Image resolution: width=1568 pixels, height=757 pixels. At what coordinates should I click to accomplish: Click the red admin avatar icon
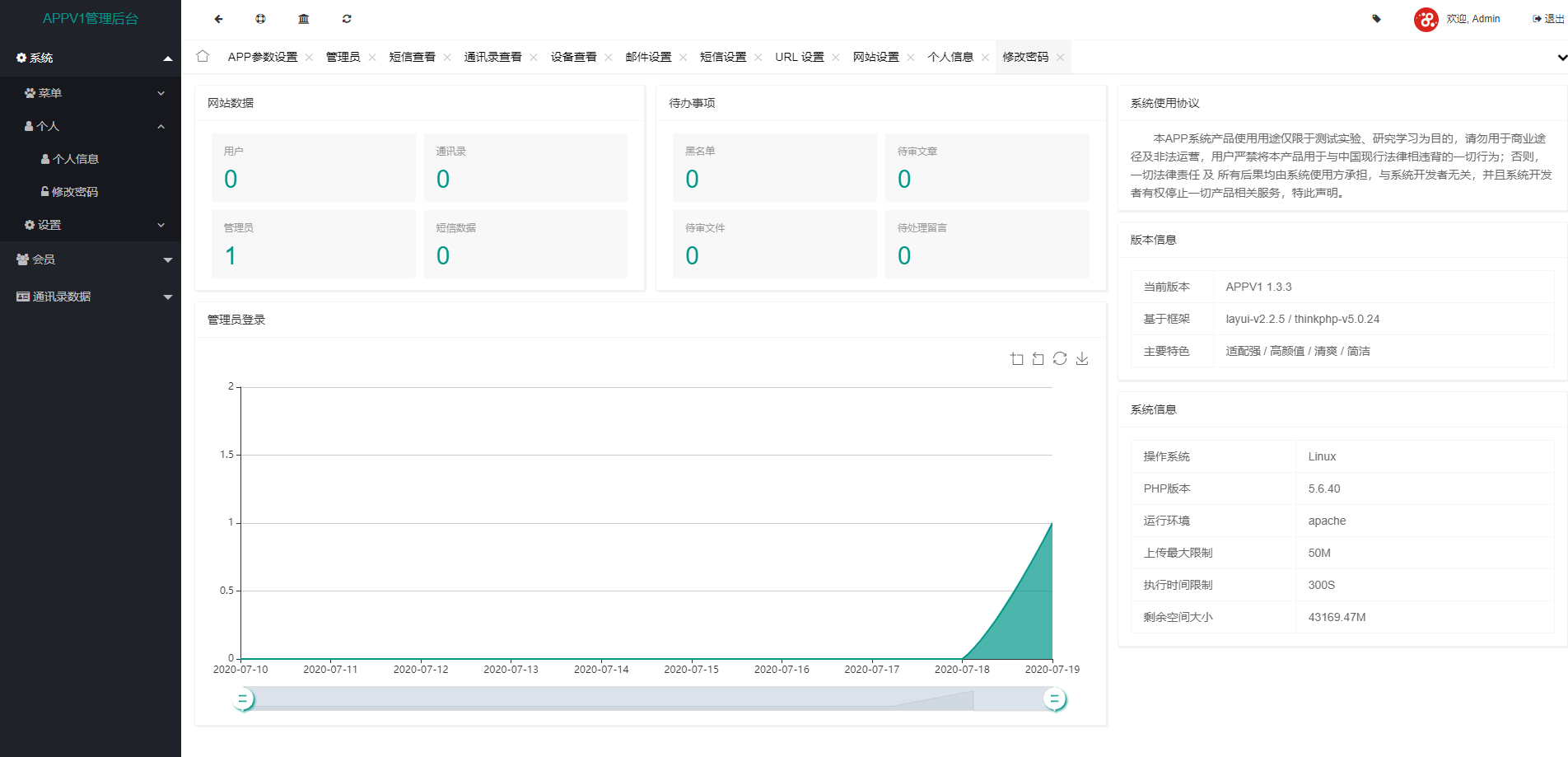1426,19
